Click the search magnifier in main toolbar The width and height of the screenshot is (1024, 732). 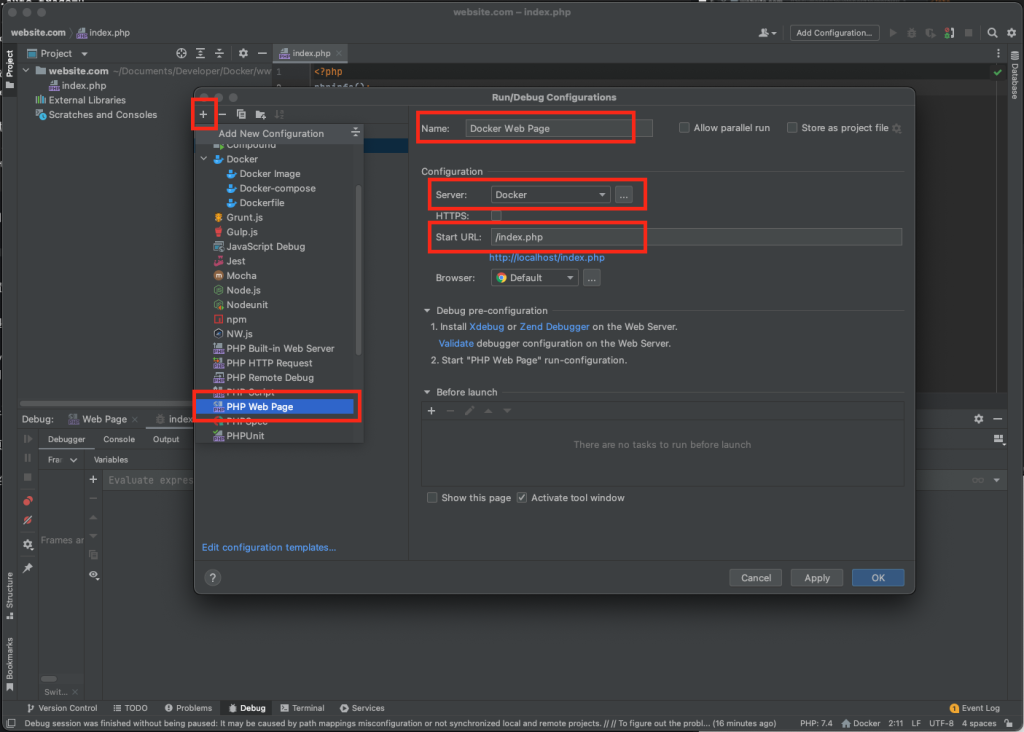992,33
